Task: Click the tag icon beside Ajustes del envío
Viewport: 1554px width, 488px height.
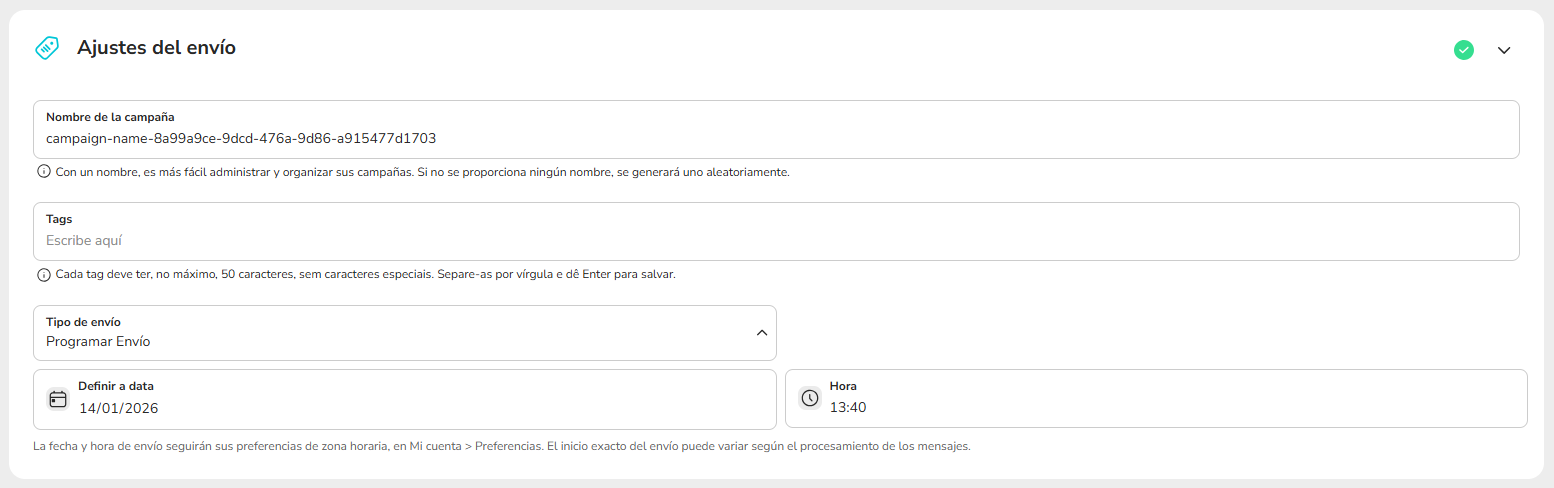Action: point(47,48)
